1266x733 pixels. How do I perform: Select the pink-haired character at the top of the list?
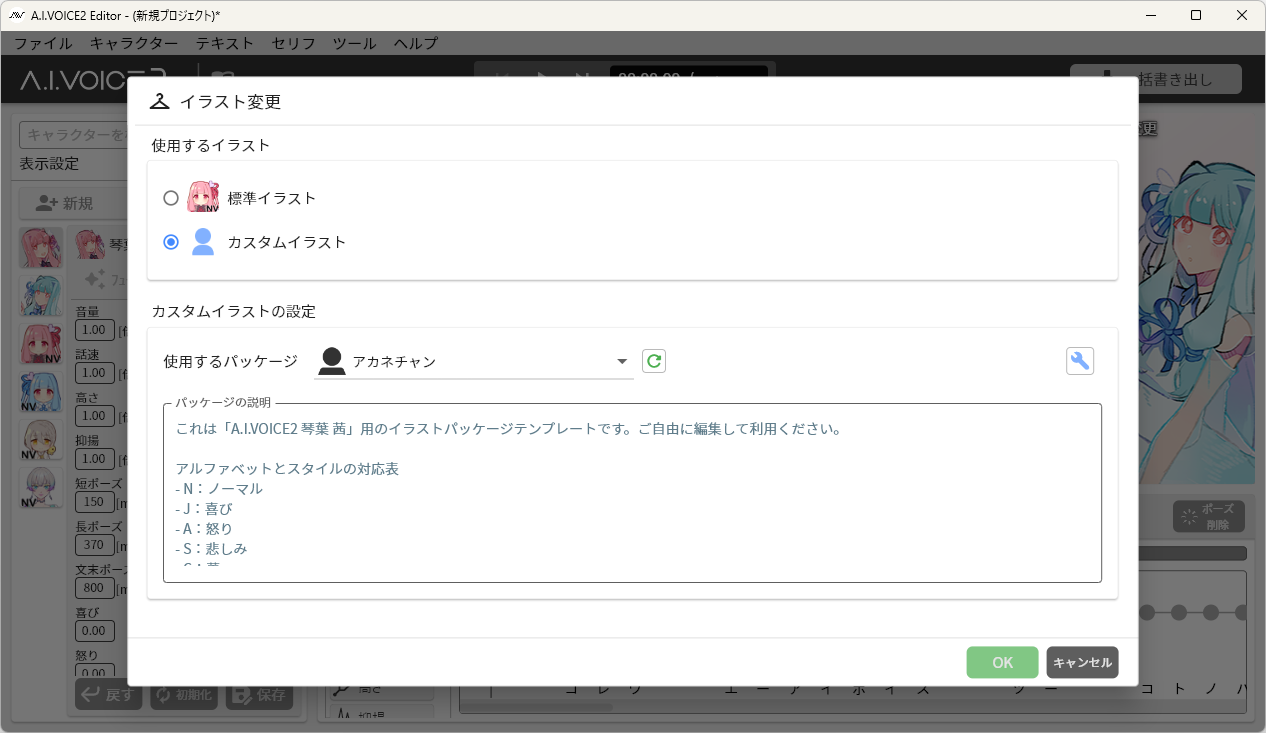(x=41, y=247)
